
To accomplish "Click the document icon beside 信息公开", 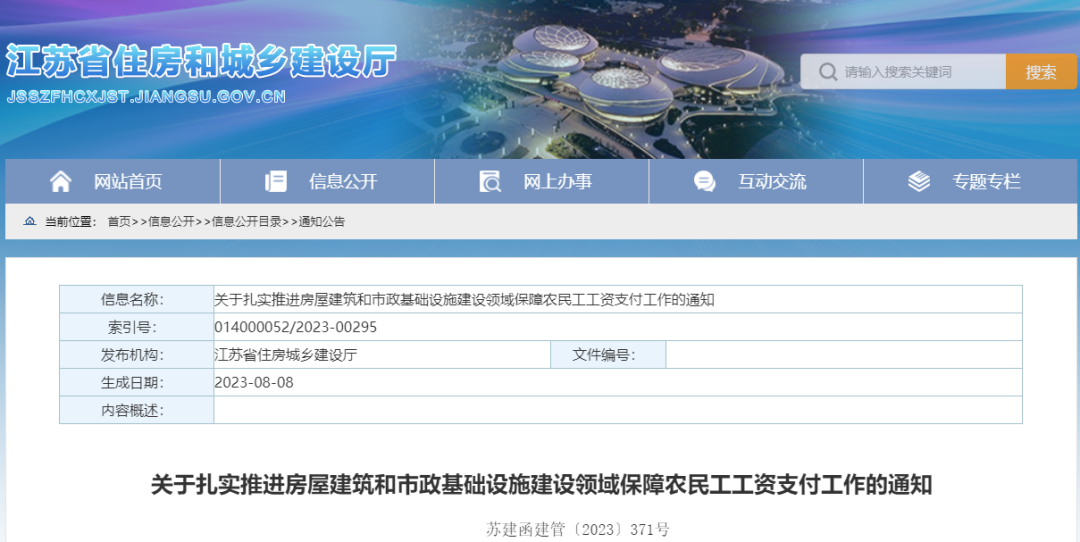I will pyautogui.click(x=275, y=181).
